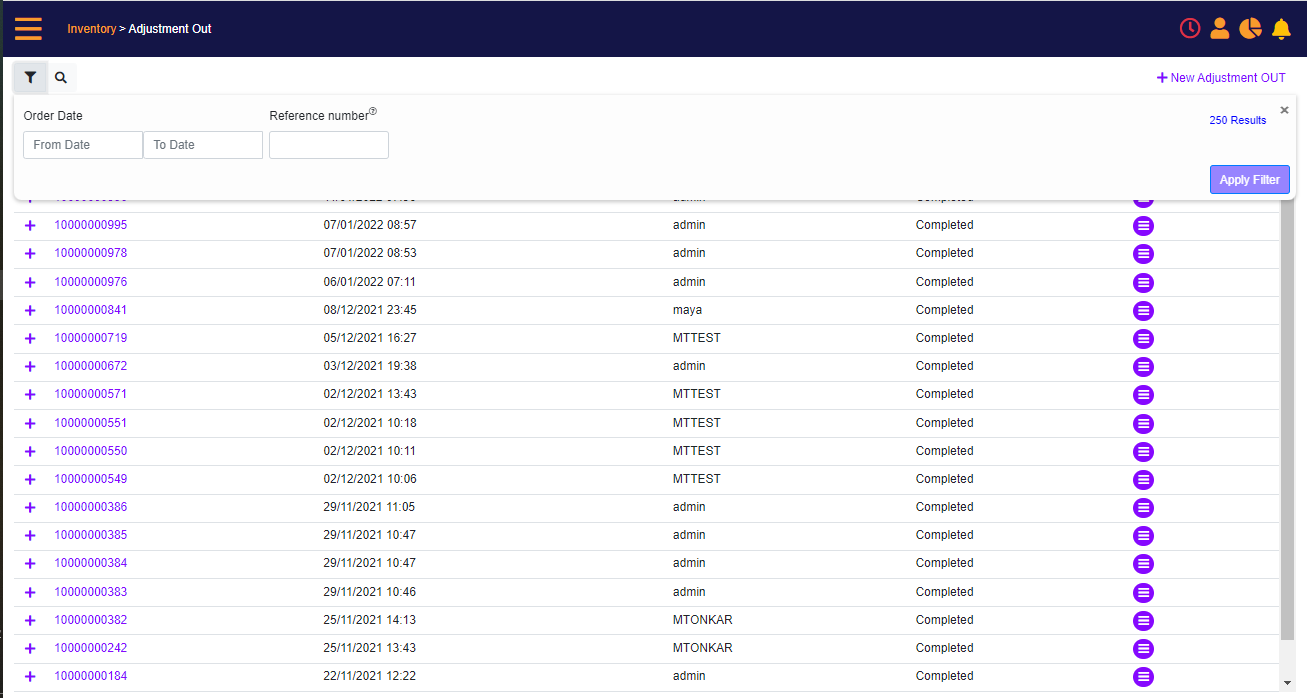Click the To Date field
The height and width of the screenshot is (698, 1307).
pyautogui.click(x=203, y=145)
